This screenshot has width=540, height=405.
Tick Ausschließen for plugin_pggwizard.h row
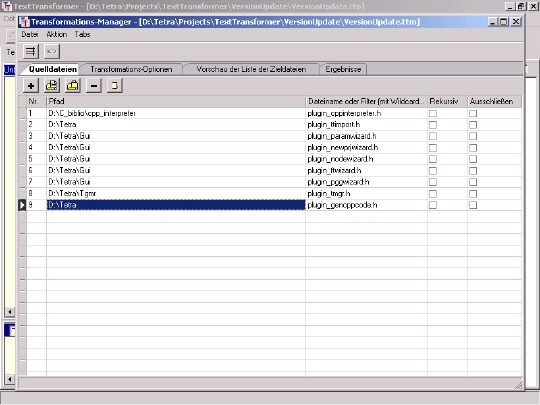(x=473, y=182)
